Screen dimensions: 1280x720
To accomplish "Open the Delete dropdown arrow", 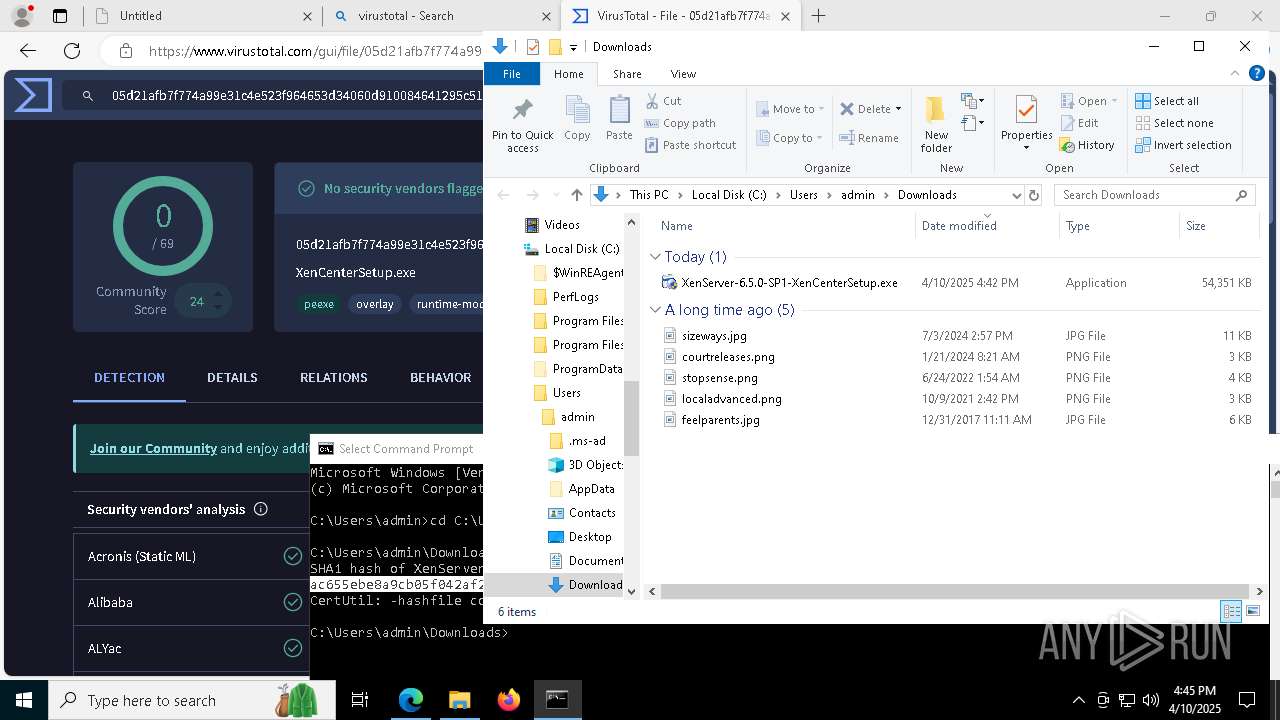I will [x=898, y=109].
